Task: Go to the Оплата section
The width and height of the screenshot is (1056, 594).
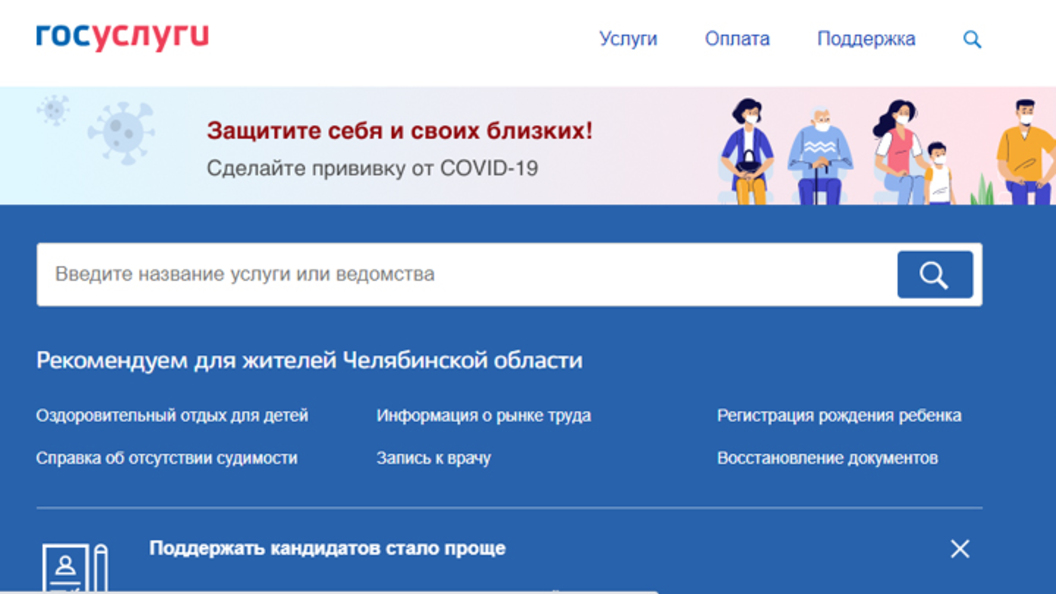Action: [737, 39]
